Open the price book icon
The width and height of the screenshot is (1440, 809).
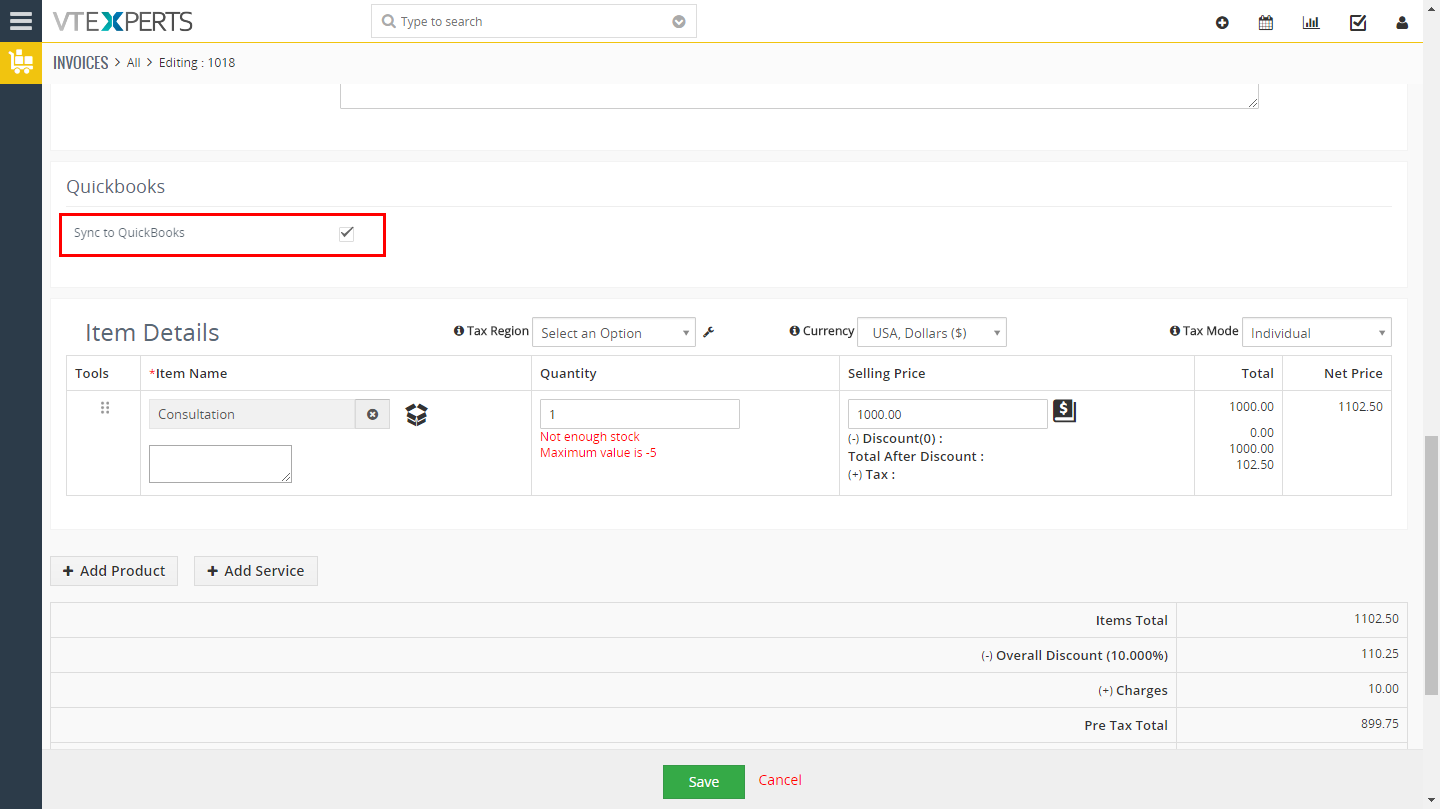(1064, 411)
